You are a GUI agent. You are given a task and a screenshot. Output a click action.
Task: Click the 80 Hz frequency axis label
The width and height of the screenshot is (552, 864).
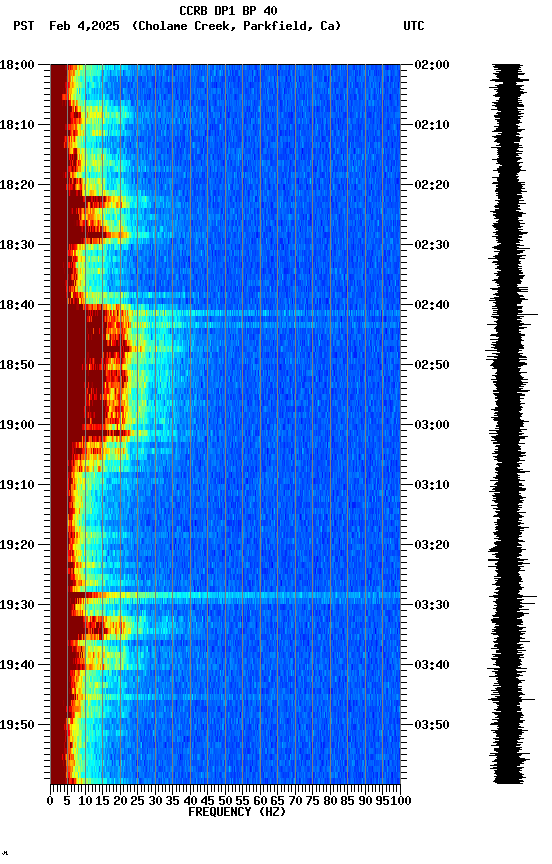[x=330, y=801]
